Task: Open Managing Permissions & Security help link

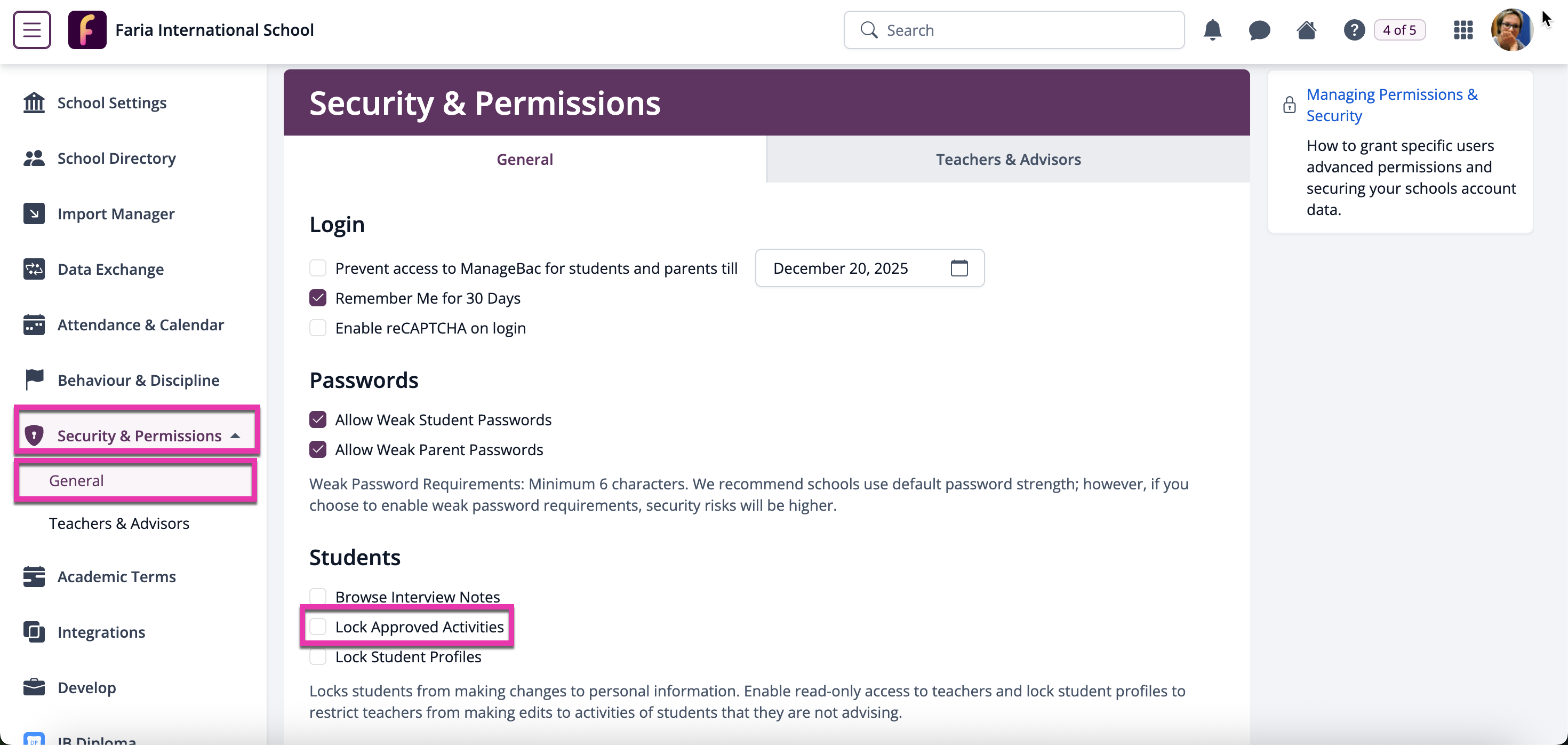Action: click(x=1391, y=105)
